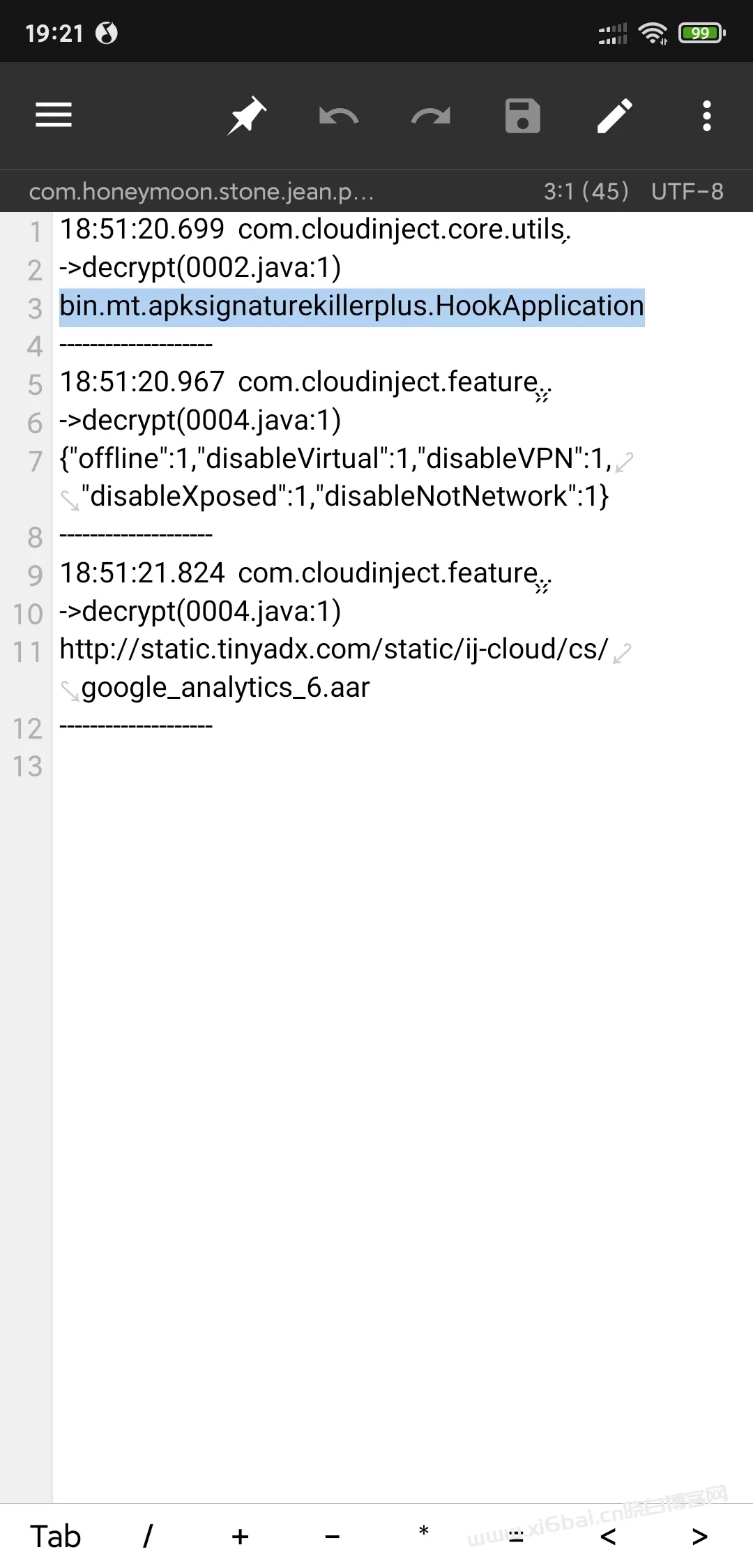Tap line number 11 in gutter
This screenshot has width=753, height=1568.
click(28, 652)
